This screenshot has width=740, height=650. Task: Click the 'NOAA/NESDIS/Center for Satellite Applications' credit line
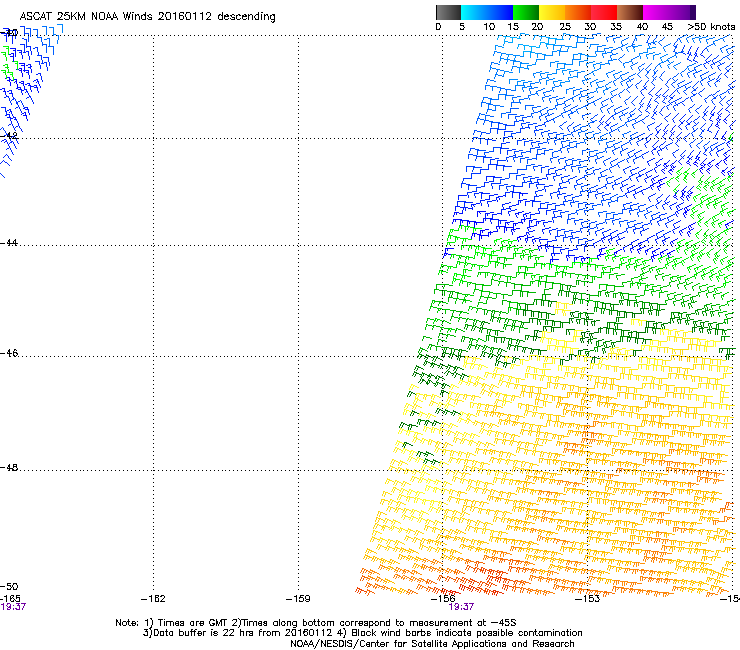click(x=432, y=644)
